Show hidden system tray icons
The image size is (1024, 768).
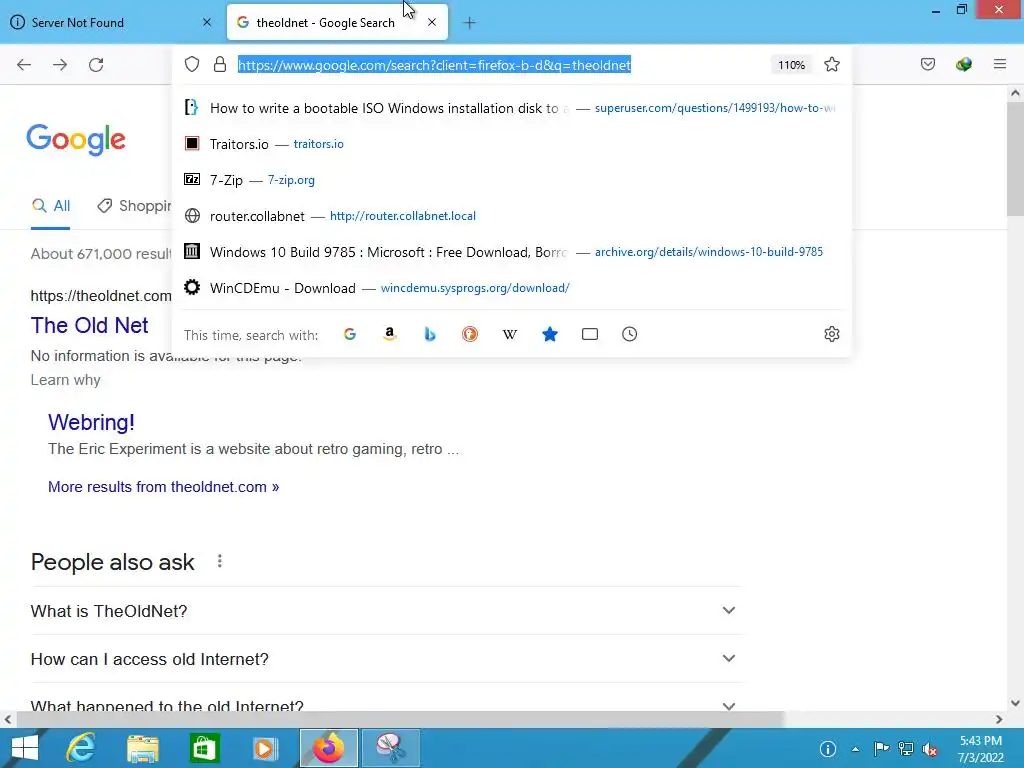pos(856,749)
